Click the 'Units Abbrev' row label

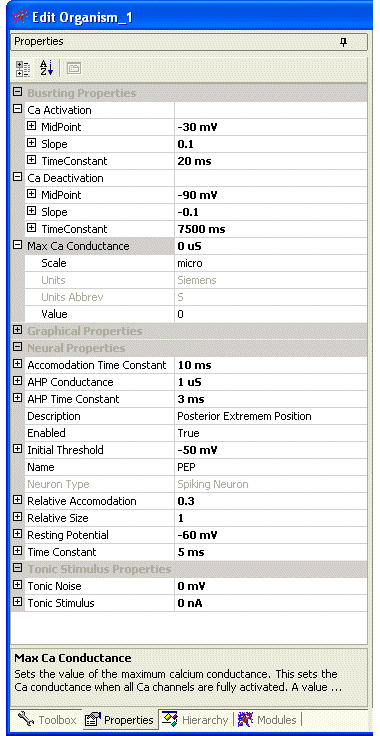tap(72, 297)
